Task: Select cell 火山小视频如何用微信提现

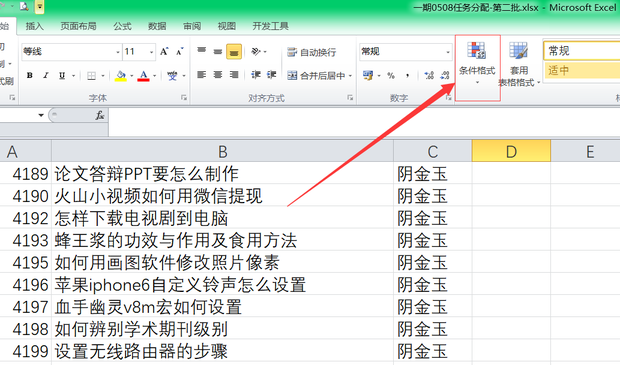Action: coord(223,195)
